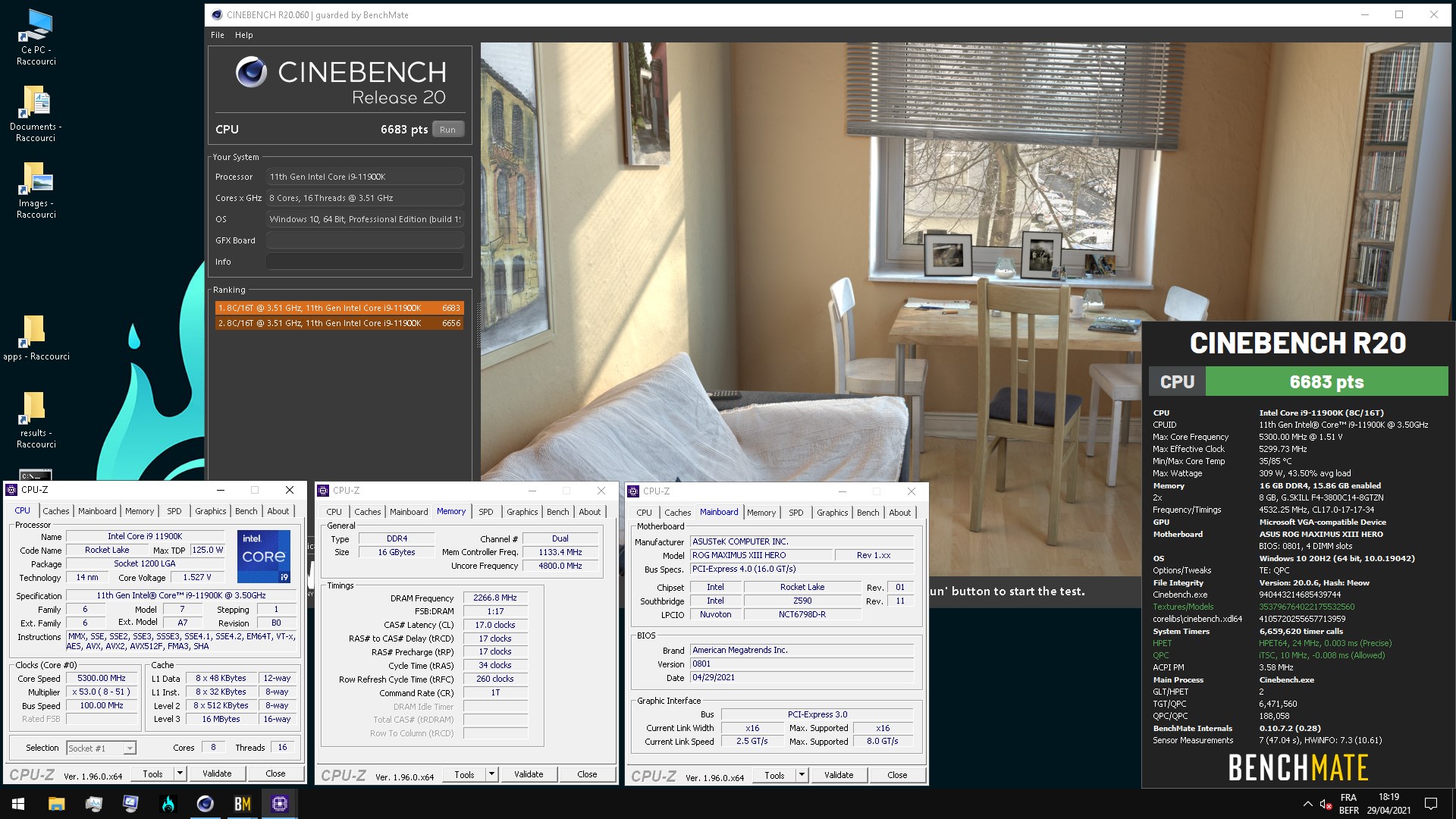Click the green 6683 pts BenchMate score bar
The width and height of the screenshot is (1456, 819).
click(1326, 381)
